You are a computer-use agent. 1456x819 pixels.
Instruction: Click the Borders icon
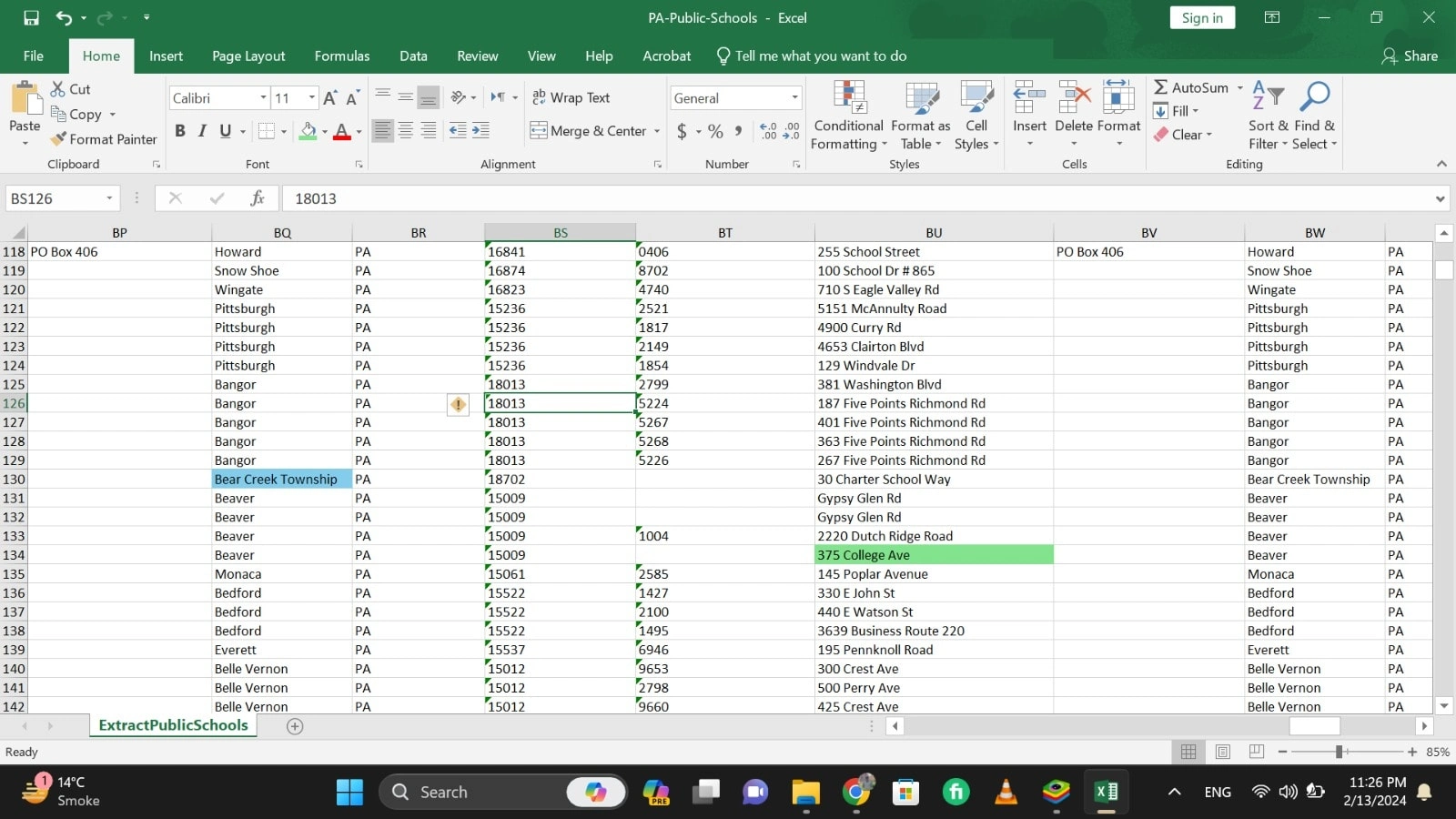pyautogui.click(x=266, y=131)
